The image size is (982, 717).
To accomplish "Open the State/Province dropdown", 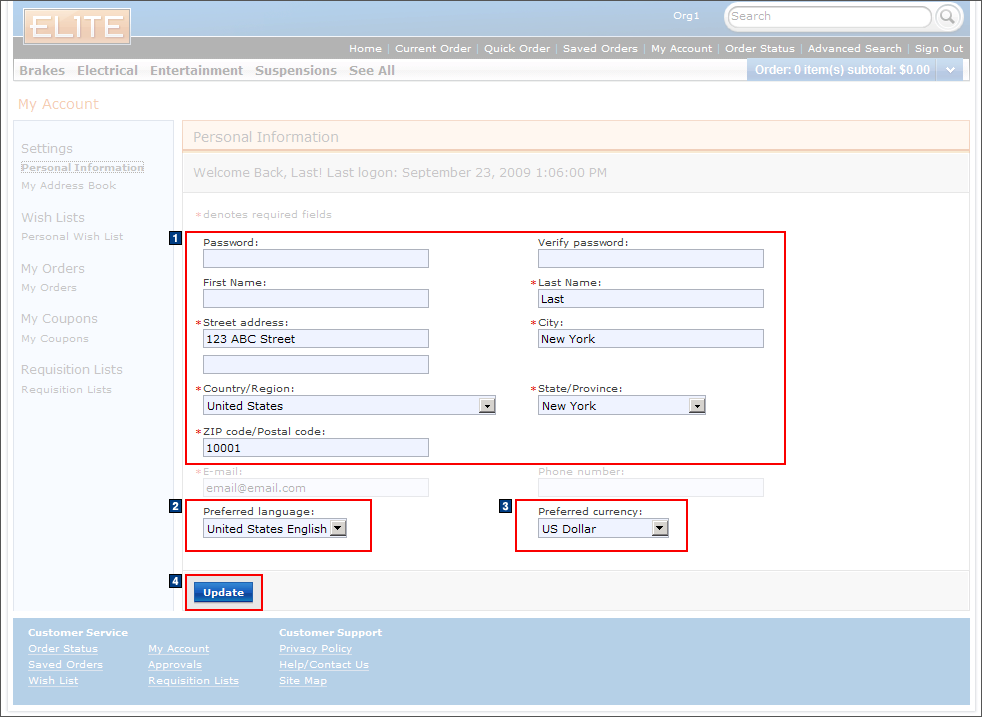I will (621, 406).
